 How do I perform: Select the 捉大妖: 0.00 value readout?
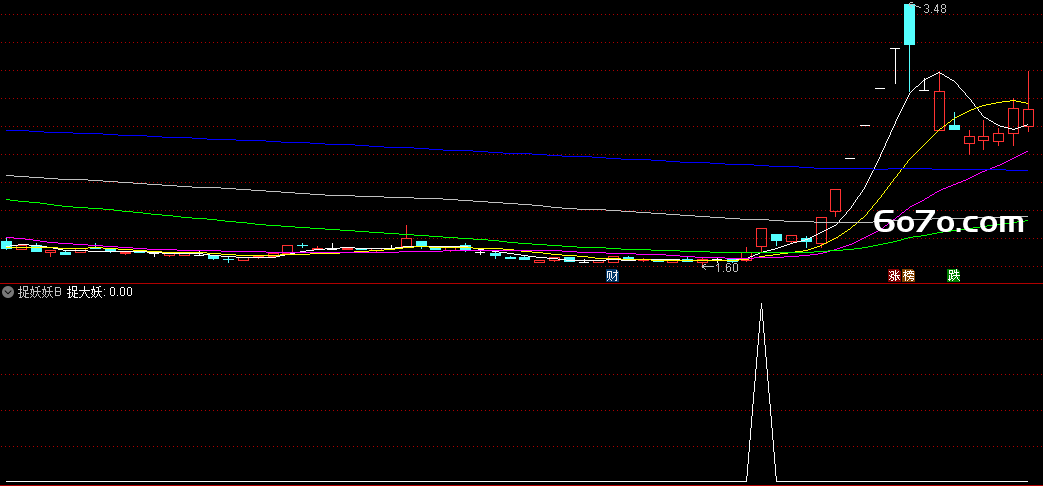click(100, 292)
